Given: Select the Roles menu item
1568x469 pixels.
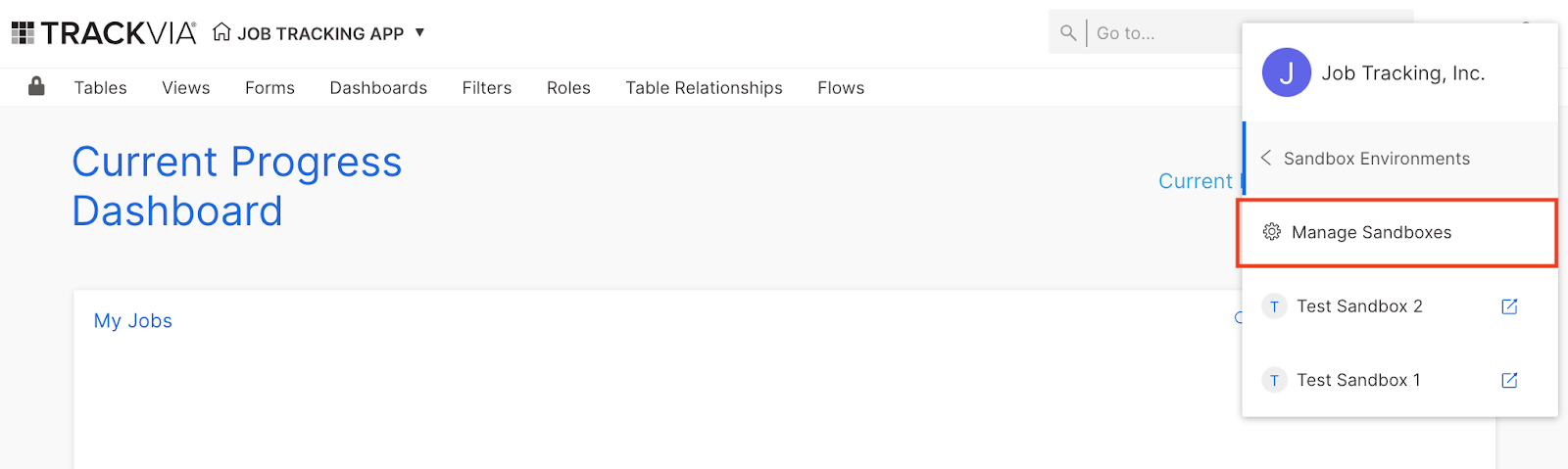Looking at the screenshot, I should tap(568, 88).
